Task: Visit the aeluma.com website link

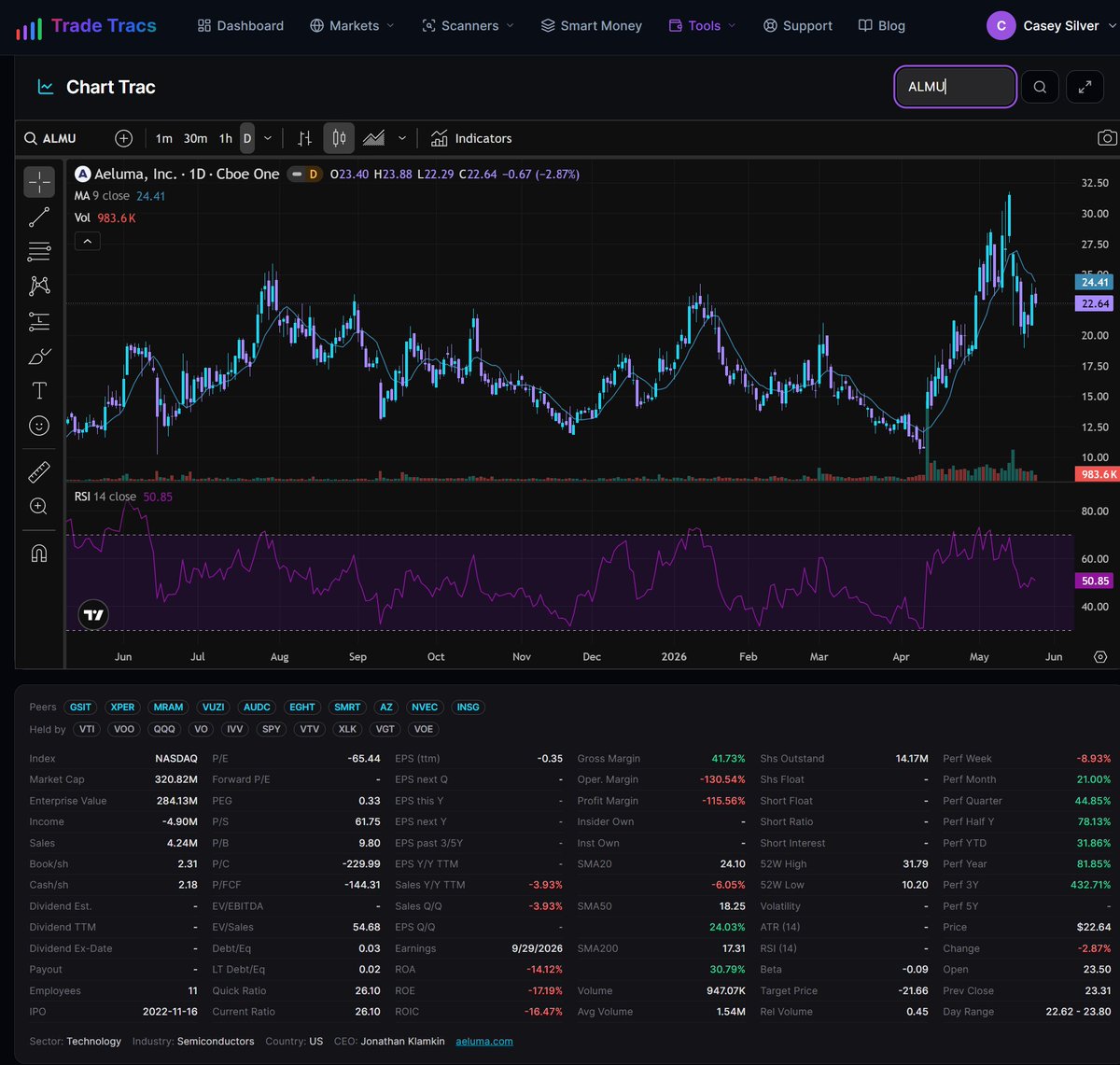Action: [484, 1041]
